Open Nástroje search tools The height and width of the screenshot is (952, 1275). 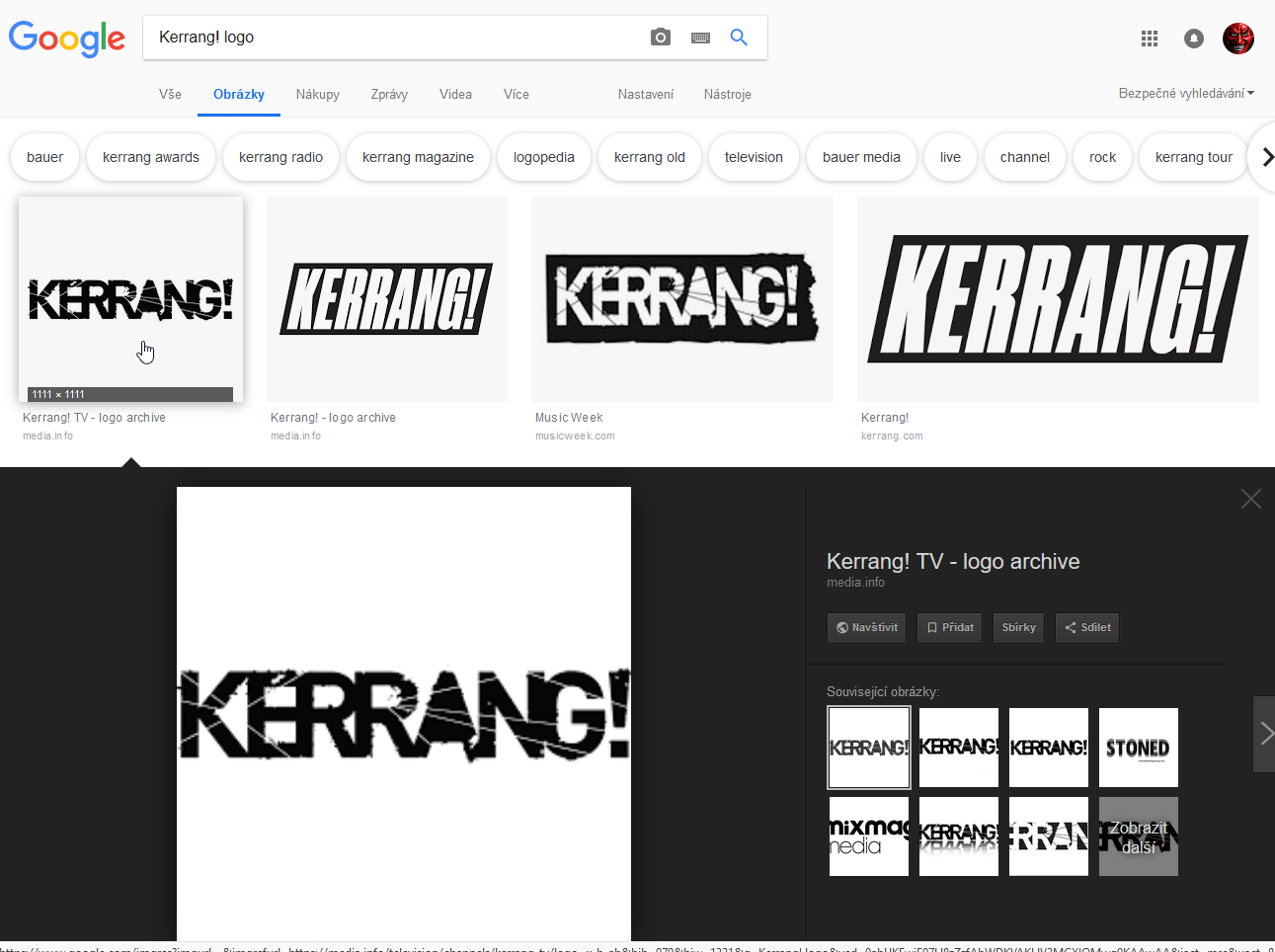728,95
